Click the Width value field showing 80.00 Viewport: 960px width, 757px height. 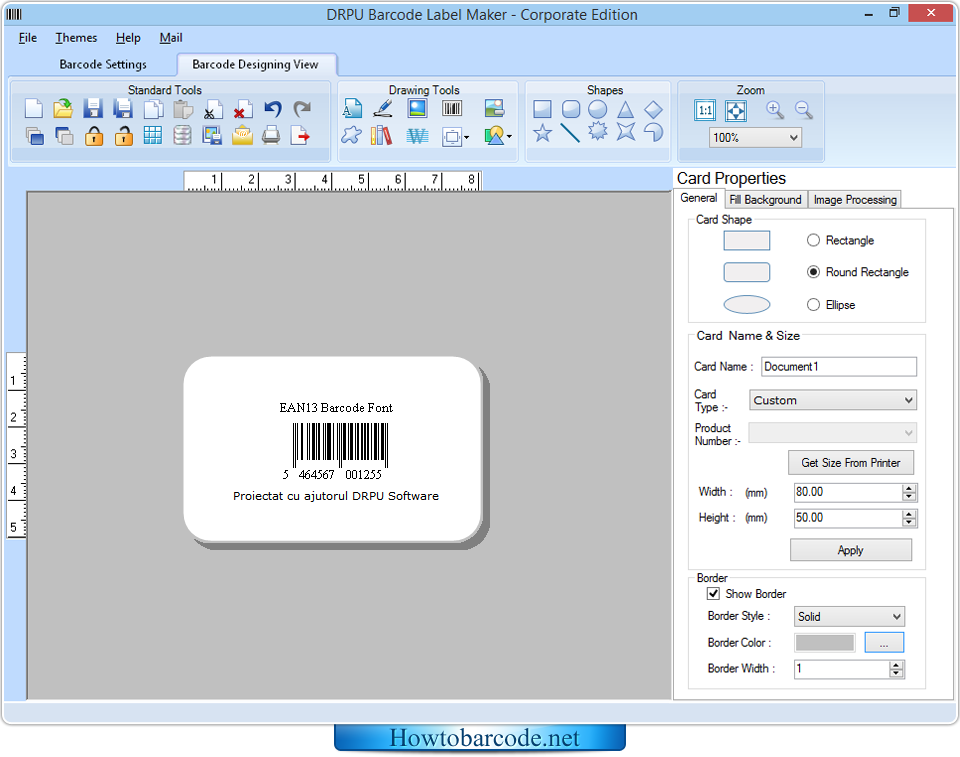tap(847, 492)
